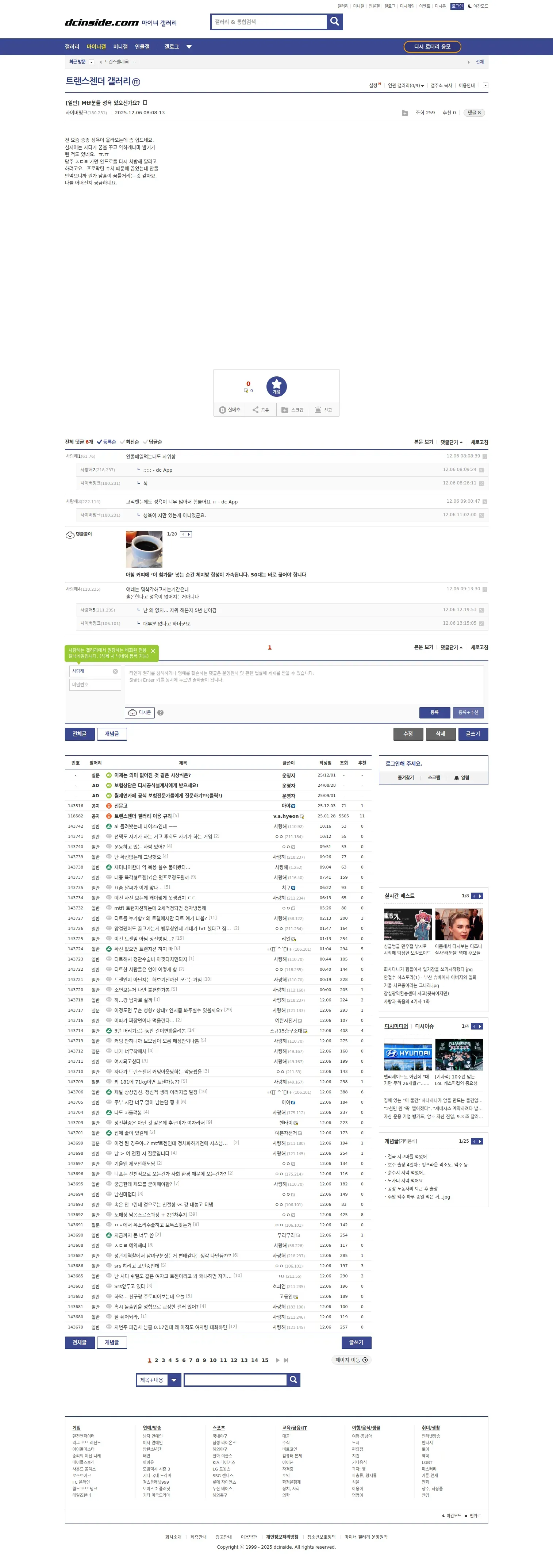Screen dimensions: 553x1568
Task: Click the dcinside.com logo
Action: 101,23
